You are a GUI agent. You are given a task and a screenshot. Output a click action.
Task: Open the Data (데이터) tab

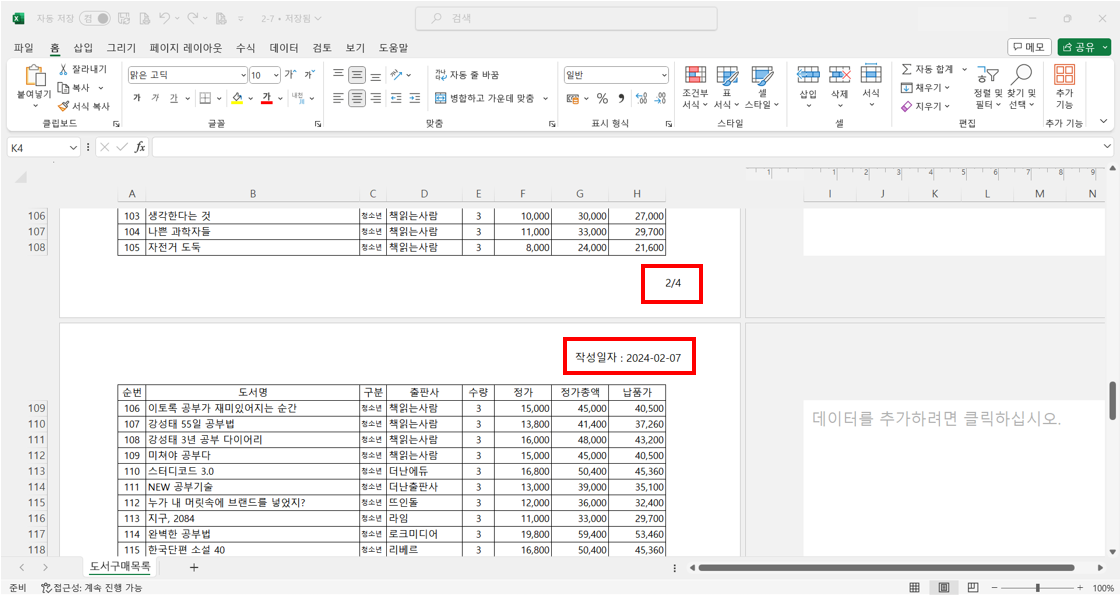click(x=284, y=48)
